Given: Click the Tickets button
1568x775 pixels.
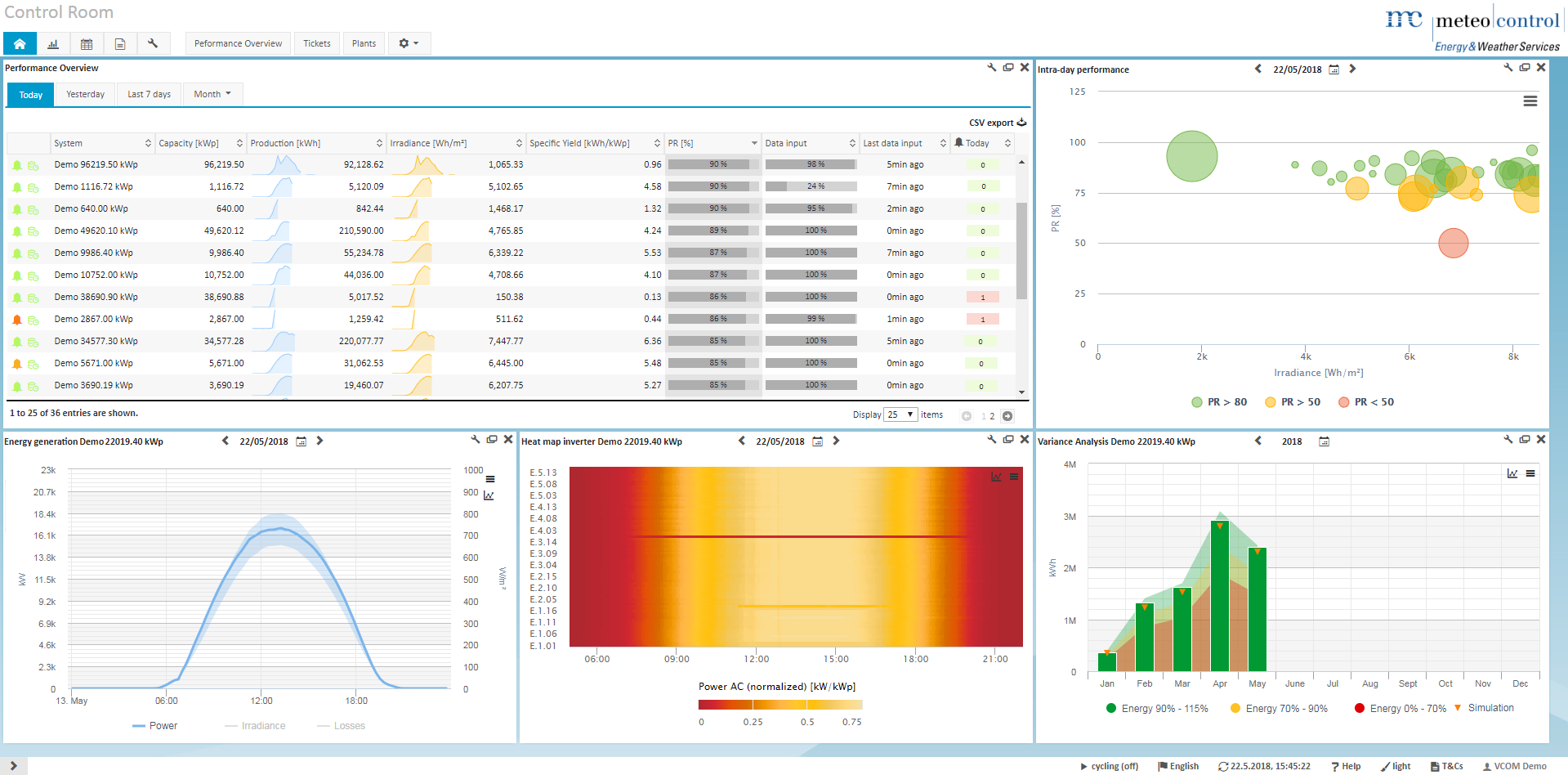Looking at the screenshot, I should (x=316, y=43).
